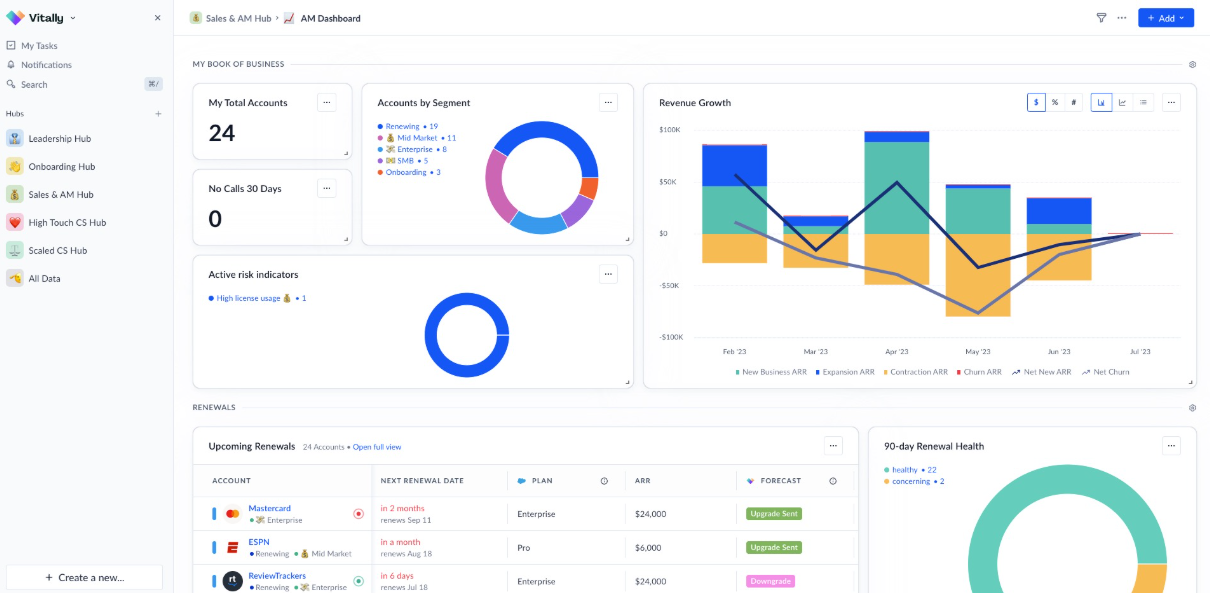This screenshot has height=593, width=1210.
Task: Select line chart view in Revenue Growth
Action: (1122, 102)
